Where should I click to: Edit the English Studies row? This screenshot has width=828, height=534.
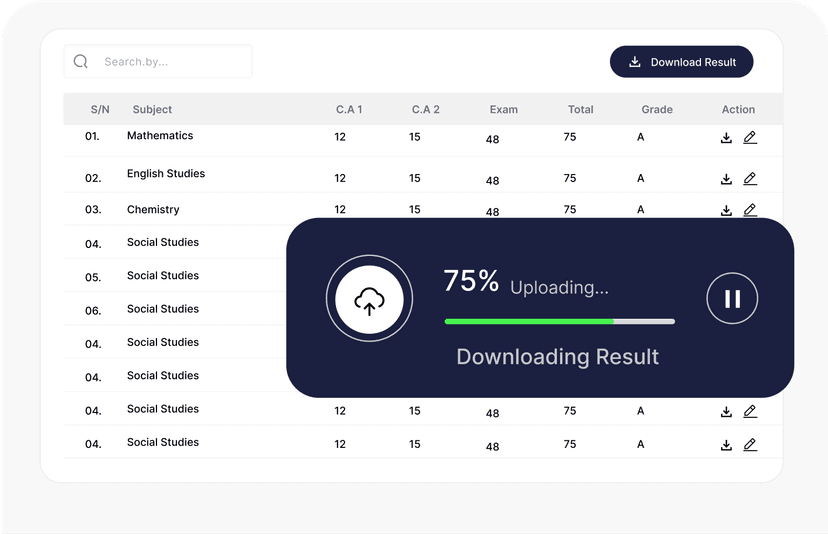(x=750, y=179)
